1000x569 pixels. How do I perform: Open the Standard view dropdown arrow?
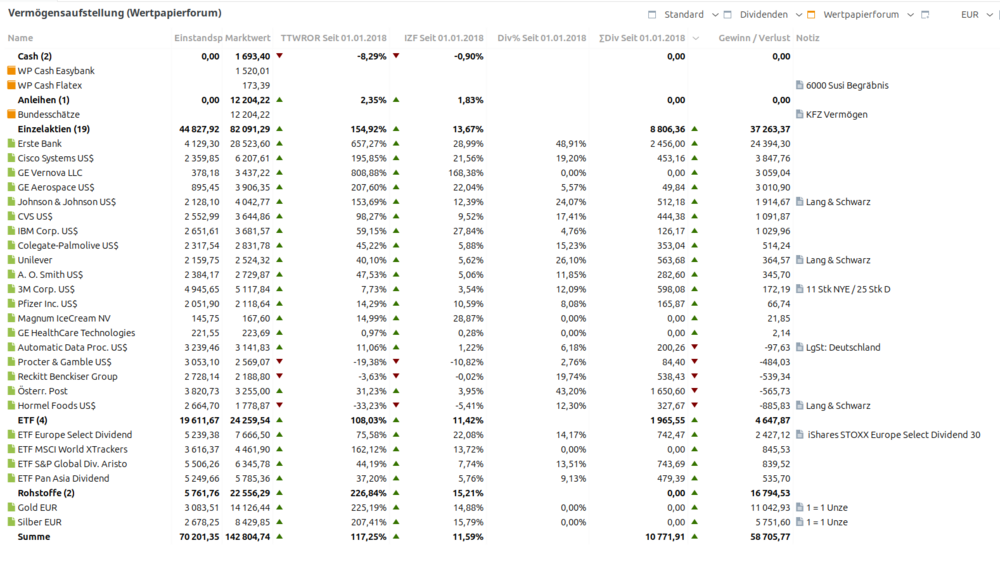point(715,15)
